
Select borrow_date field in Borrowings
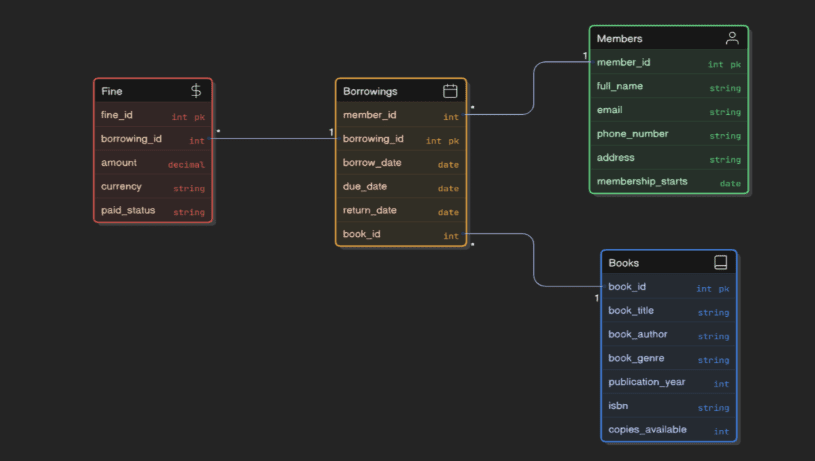pos(401,163)
